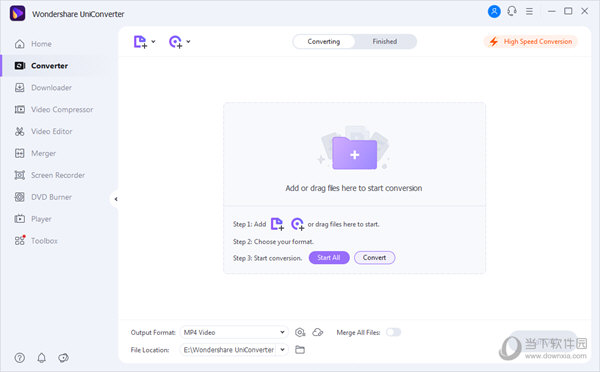600x372 pixels.
Task: Close the UniConverter window
Action: click(x=585, y=11)
